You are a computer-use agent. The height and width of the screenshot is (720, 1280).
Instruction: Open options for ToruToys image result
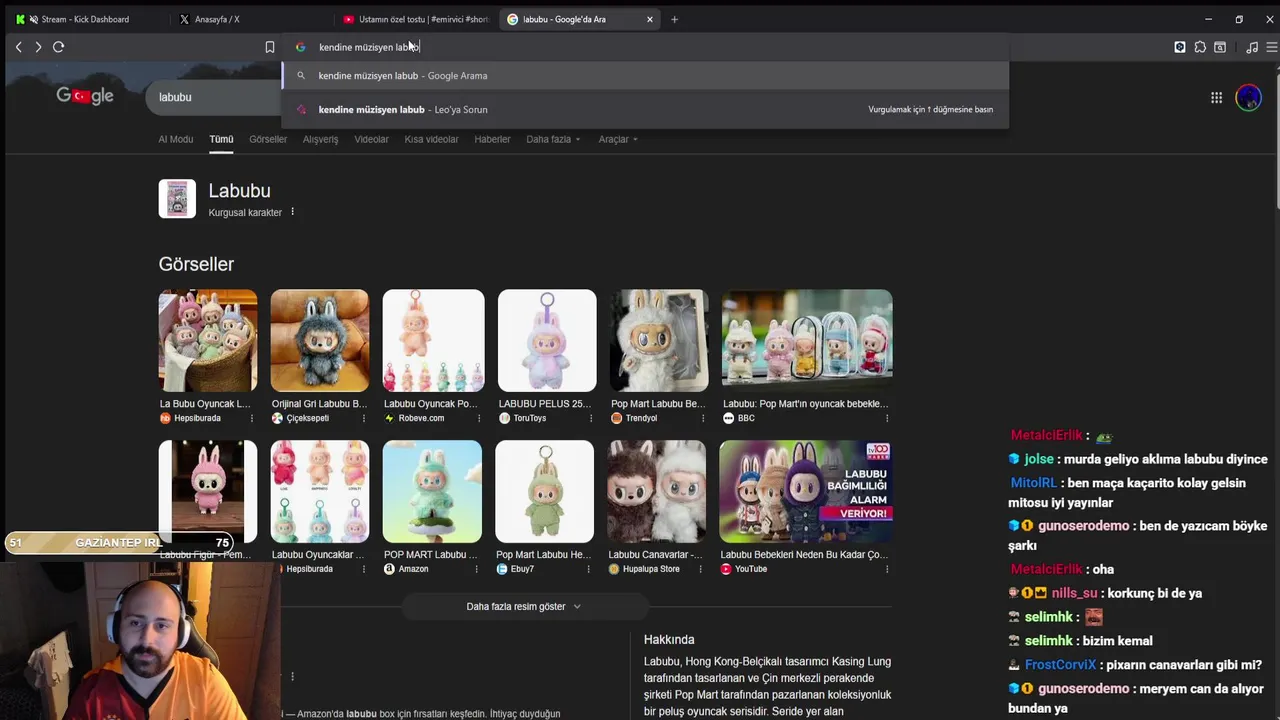pos(591,418)
